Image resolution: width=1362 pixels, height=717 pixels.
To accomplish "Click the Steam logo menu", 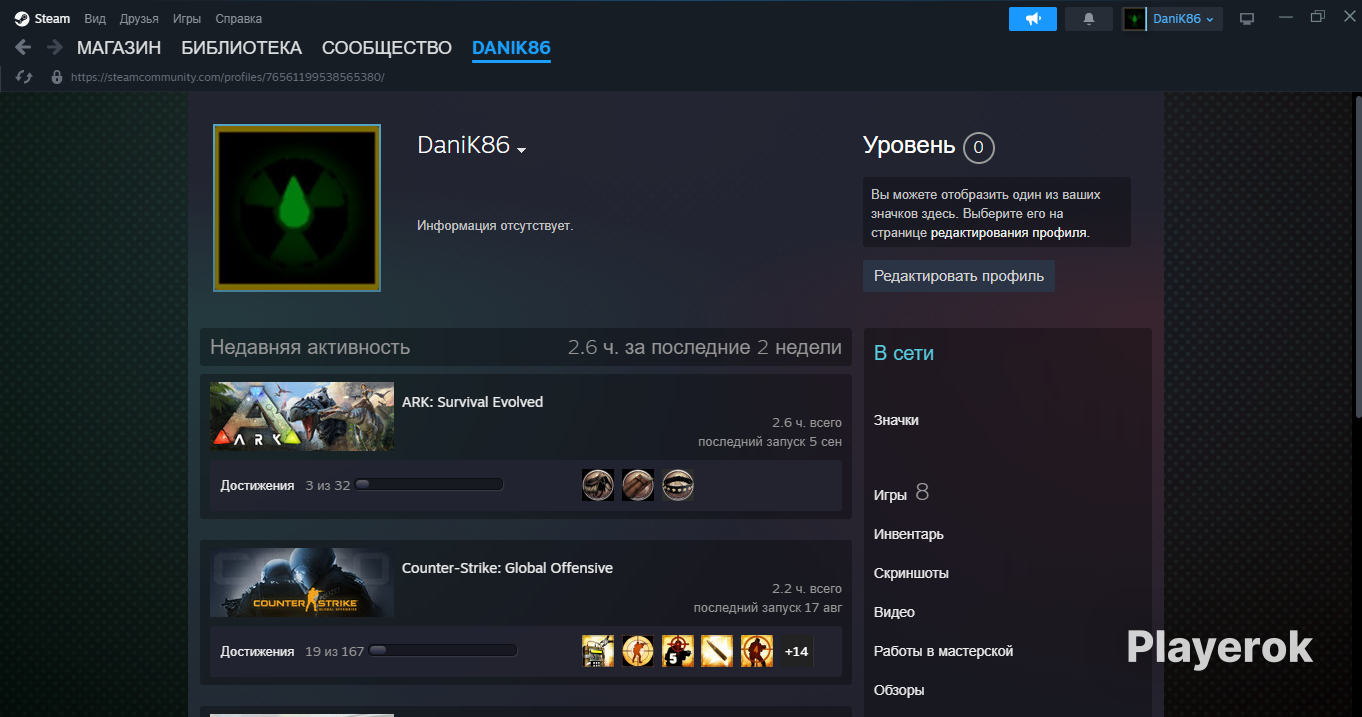I will [x=42, y=18].
